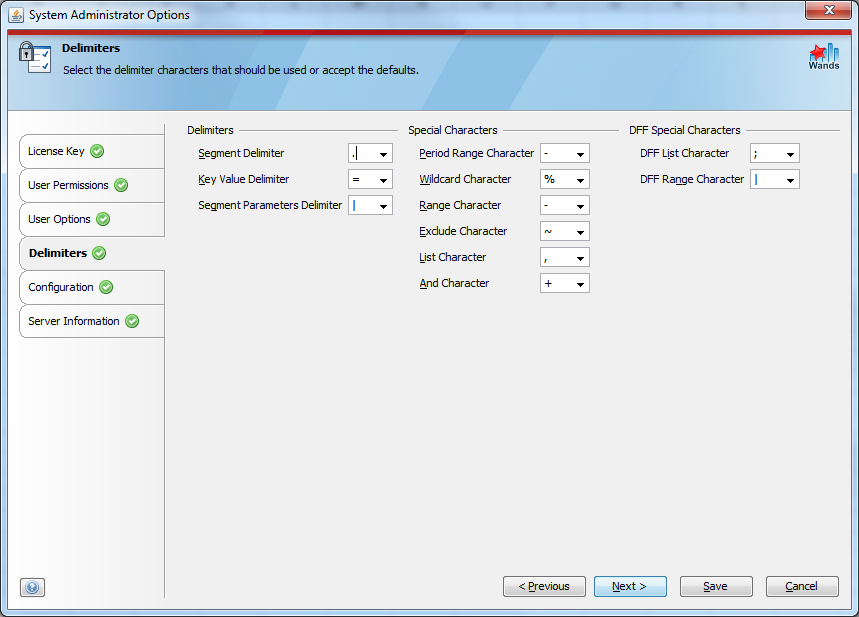
Task: Click green check icon beside User Permissions
Action: [121, 185]
